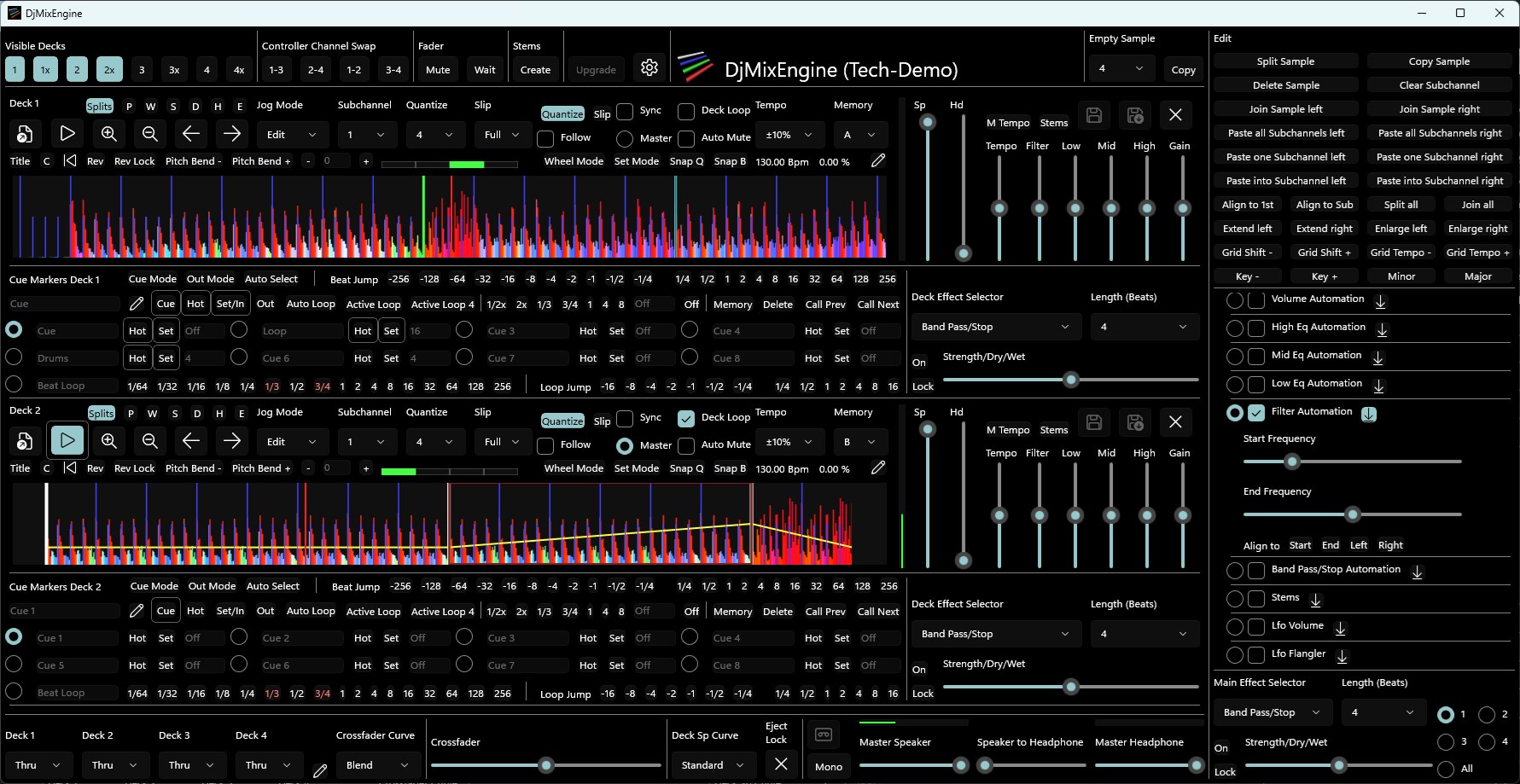The image size is (1520, 784).
Task: Open settings with the gear icon
Action: point(649,67)
